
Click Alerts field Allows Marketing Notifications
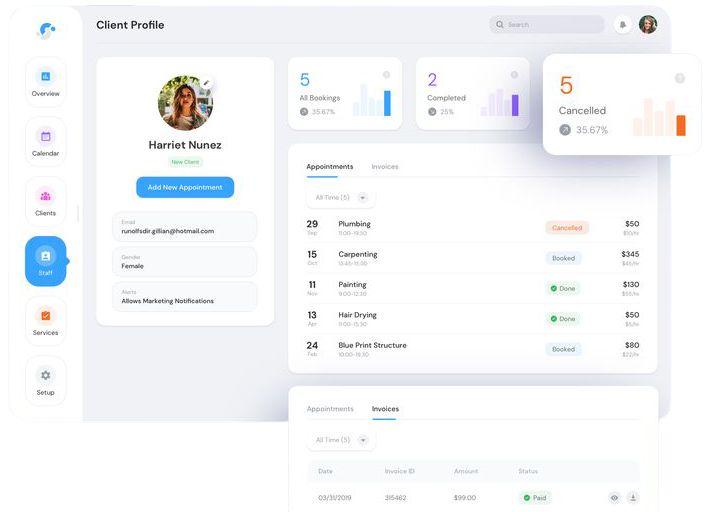pos(185,297)
